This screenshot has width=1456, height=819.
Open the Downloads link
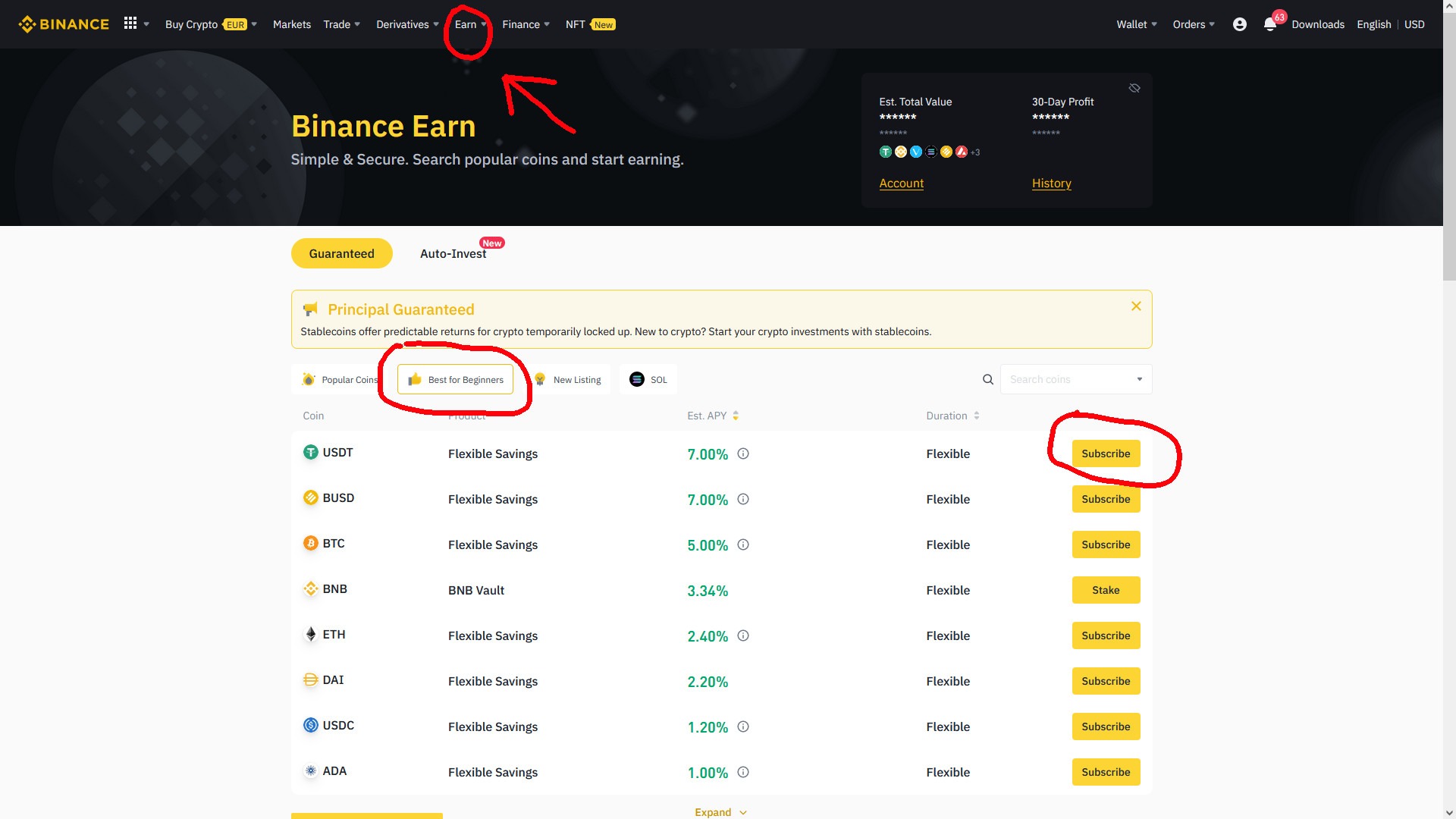1318,24
